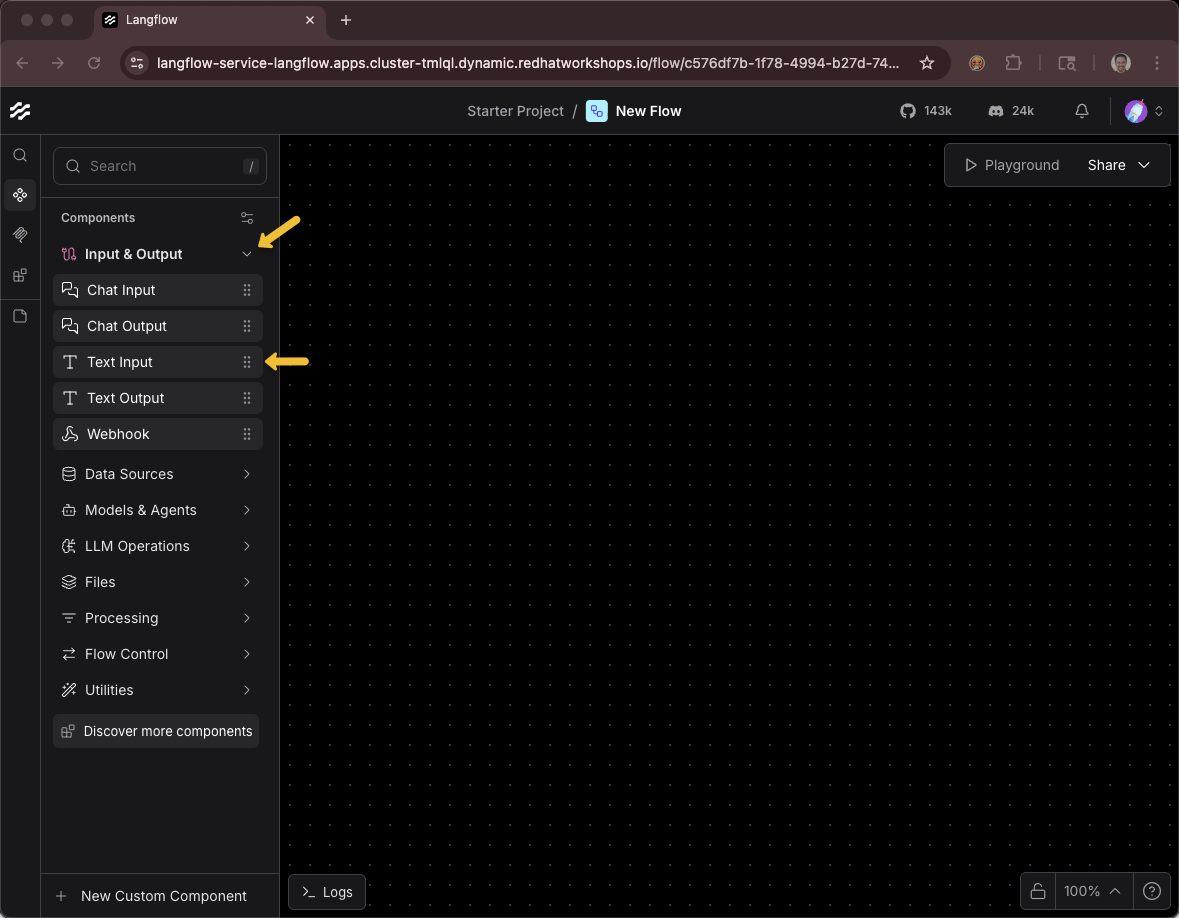Go to Starter Project via the breadcrumb
The width and height of the screenshot is (1179, 918).
(x=515, y=111)
